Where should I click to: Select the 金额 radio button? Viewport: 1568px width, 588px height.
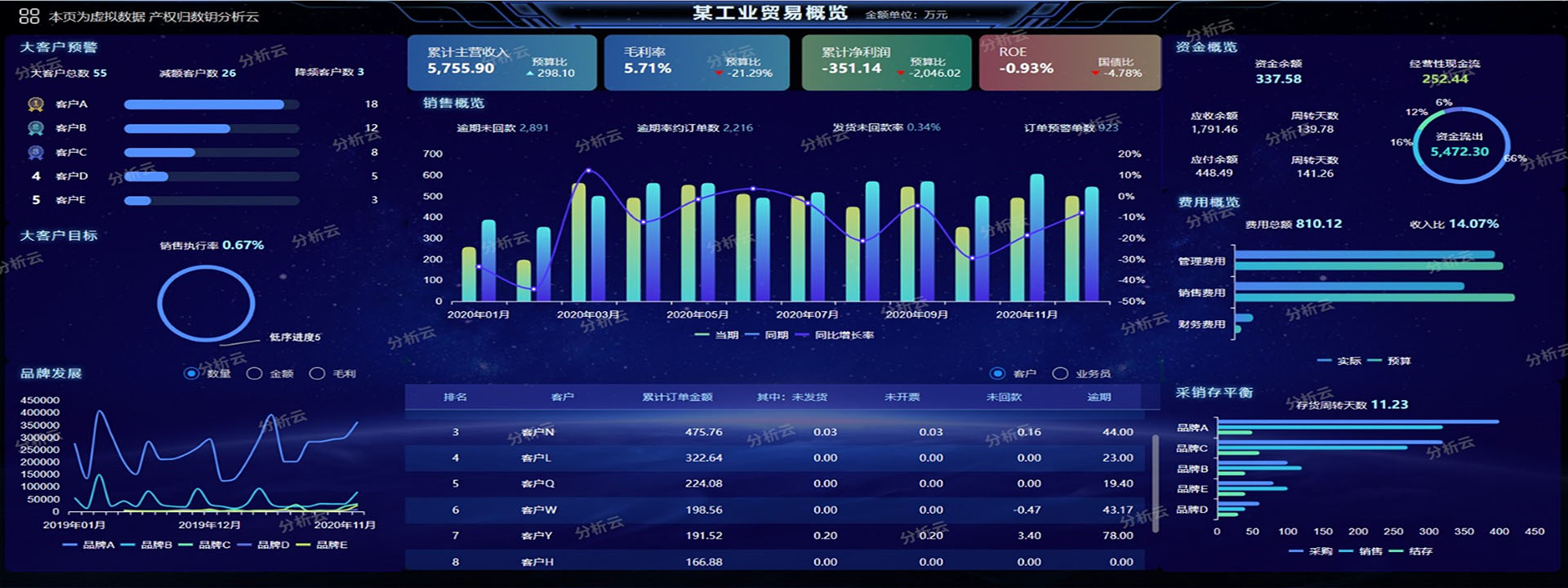pos(254,373)
